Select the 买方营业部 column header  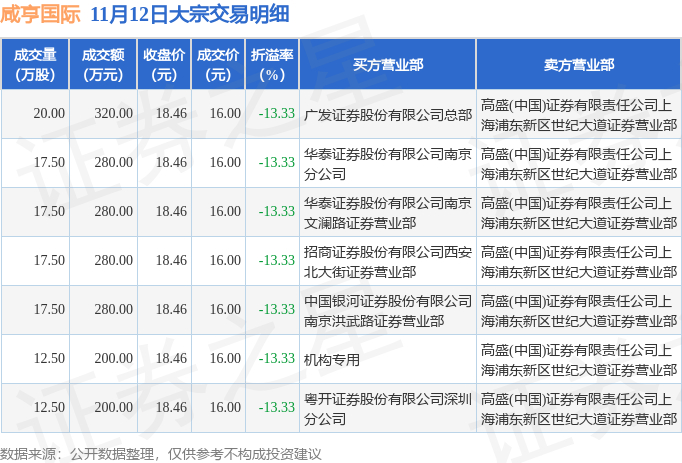(388, 64)
